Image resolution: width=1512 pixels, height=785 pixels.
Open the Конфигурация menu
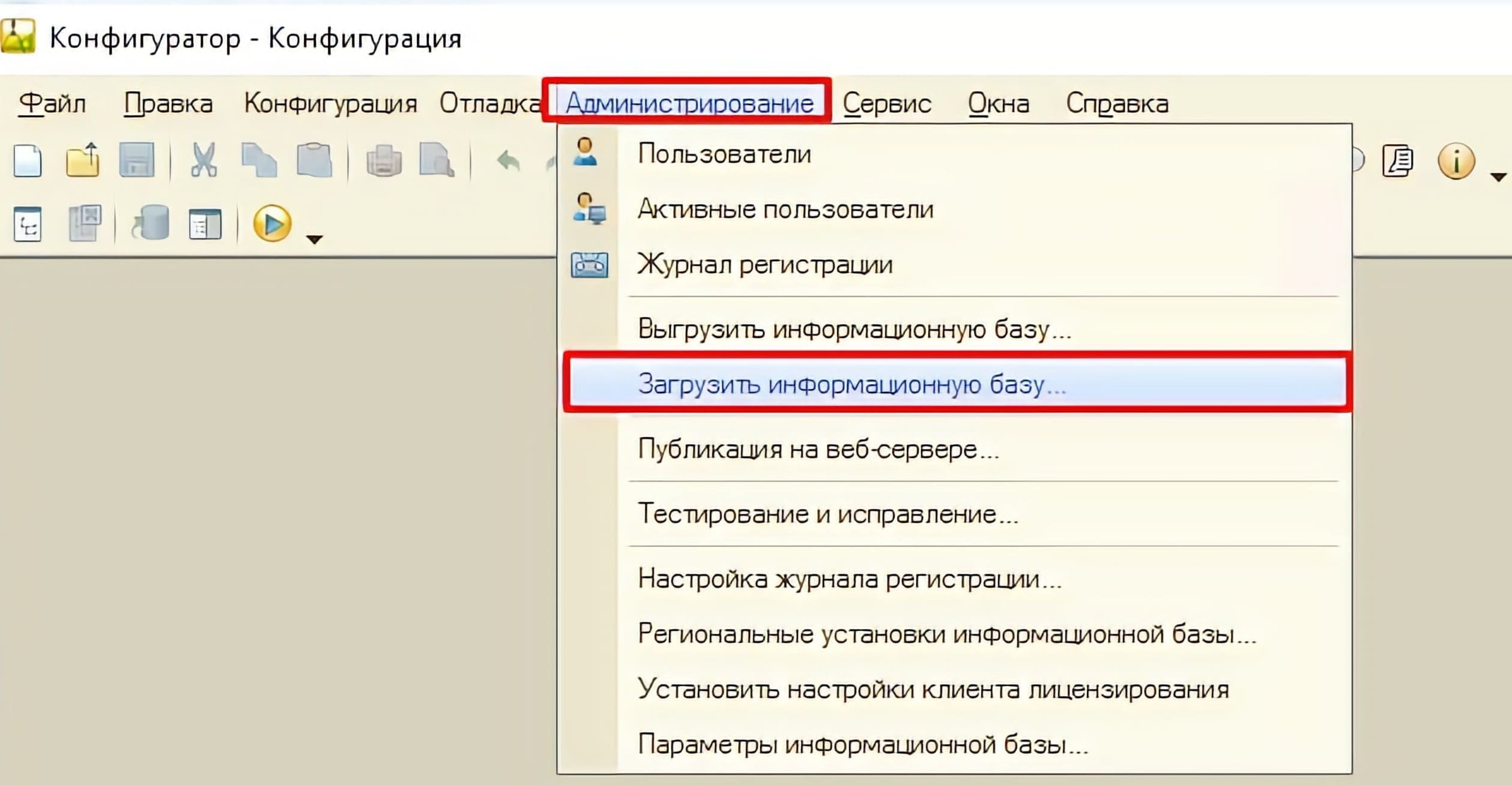(330, 104)
